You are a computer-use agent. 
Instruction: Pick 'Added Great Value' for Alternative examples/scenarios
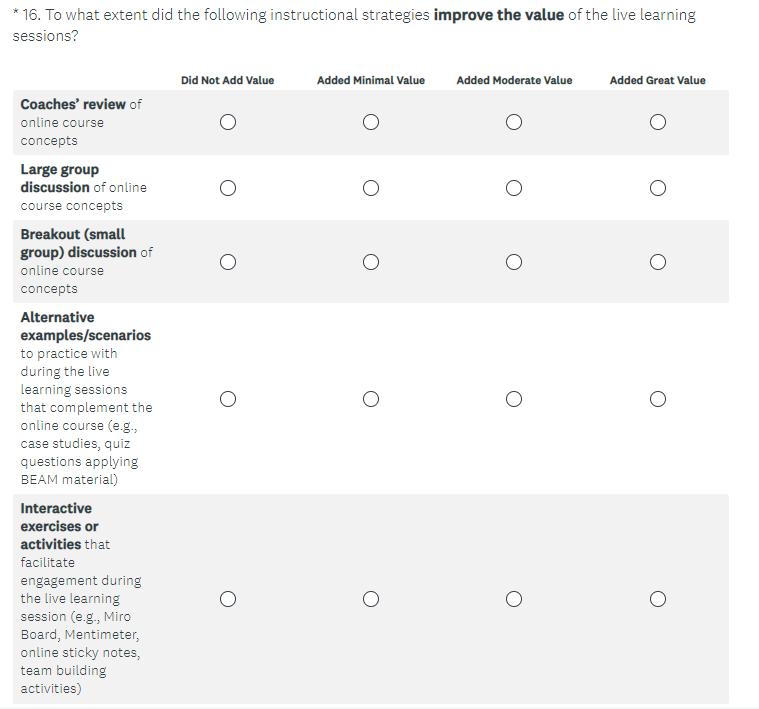click(x=657, y=399)
